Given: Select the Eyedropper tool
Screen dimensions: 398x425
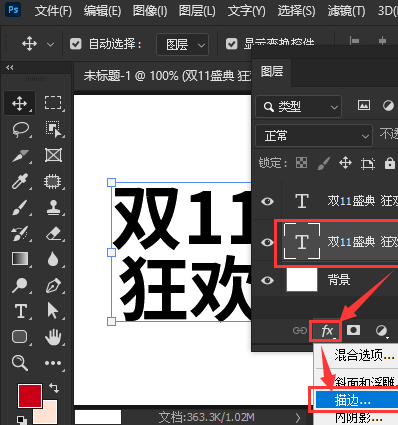Looking at the screenshot, I should pos(20,181).
